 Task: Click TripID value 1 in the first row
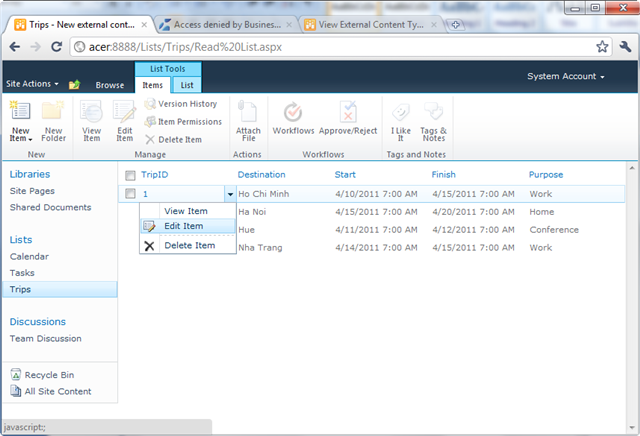pyautogui.click(x=145, y=194)
